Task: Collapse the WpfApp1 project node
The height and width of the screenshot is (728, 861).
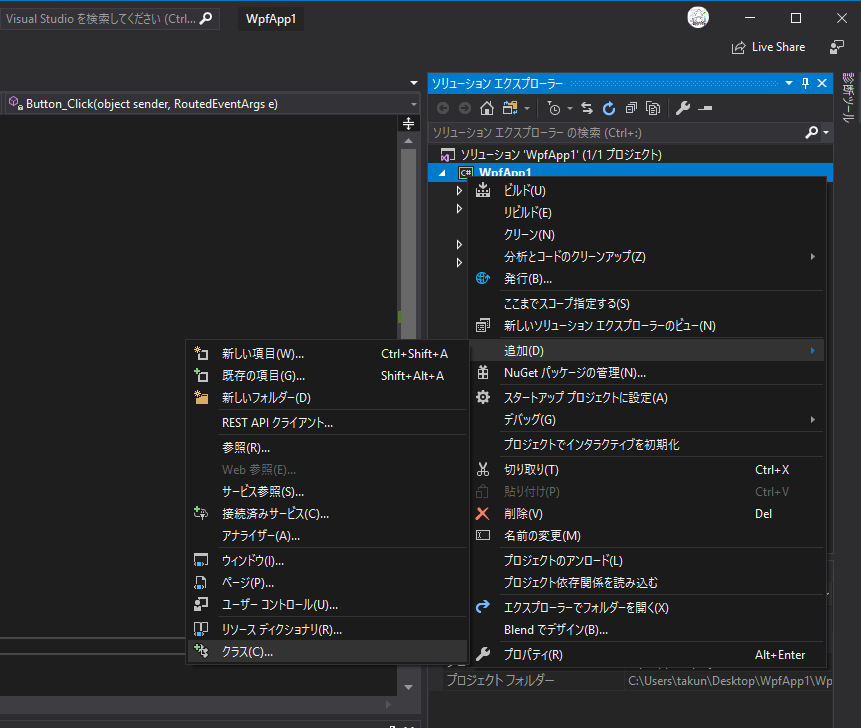Action: [443, 172]
